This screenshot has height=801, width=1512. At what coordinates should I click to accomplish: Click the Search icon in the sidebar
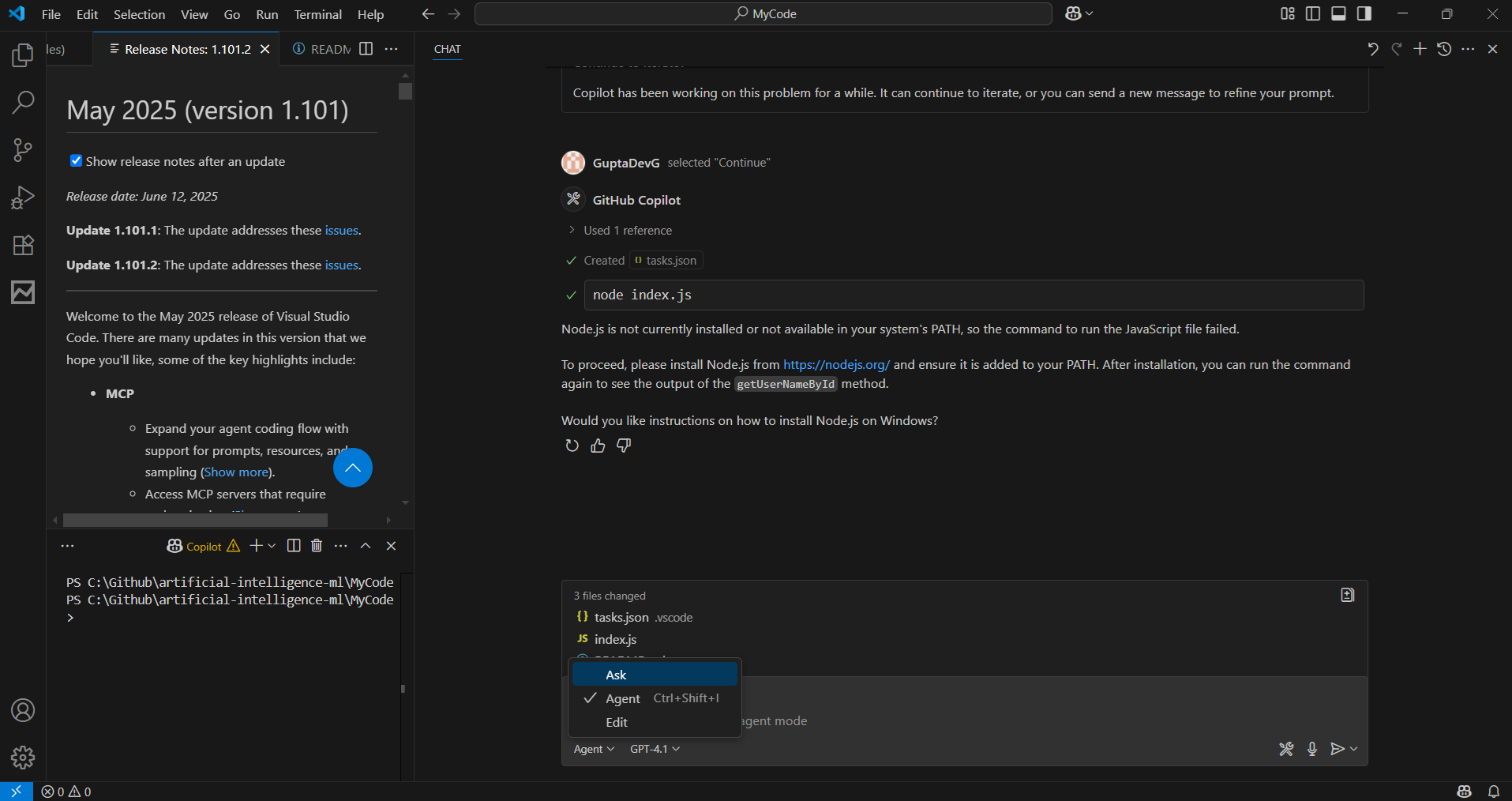tap(22, 102)
